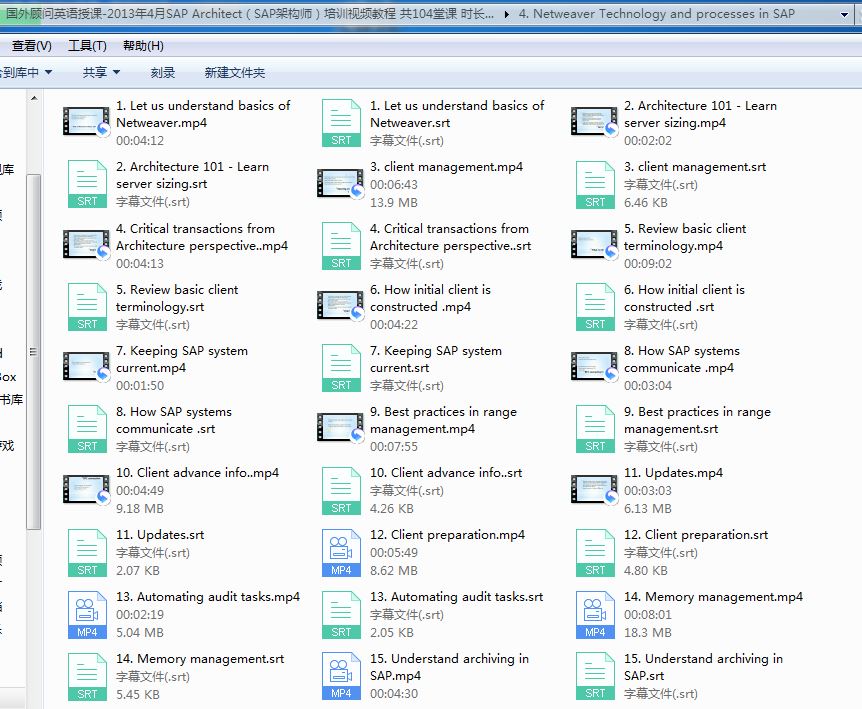The height and width of the screenshot is (709, 862).
Task: Open video icon of 1. Let us understand basics of Netweaver.mp4
Action: tap(86, 122)
